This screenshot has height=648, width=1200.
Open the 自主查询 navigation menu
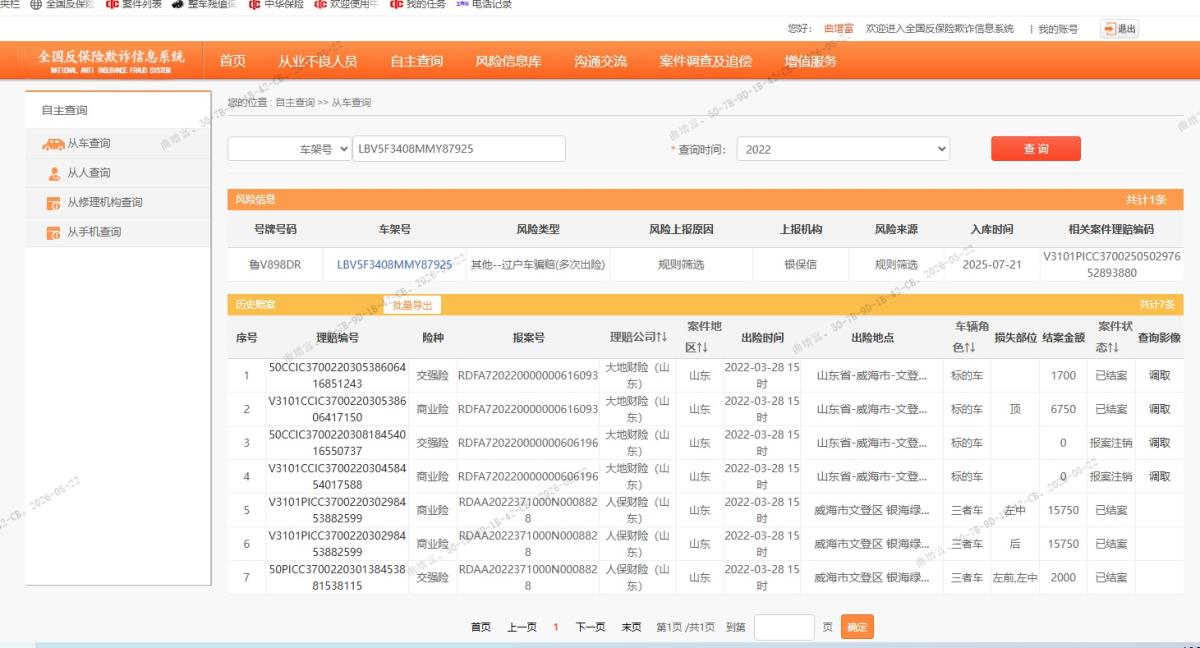(x=416, y=61)
